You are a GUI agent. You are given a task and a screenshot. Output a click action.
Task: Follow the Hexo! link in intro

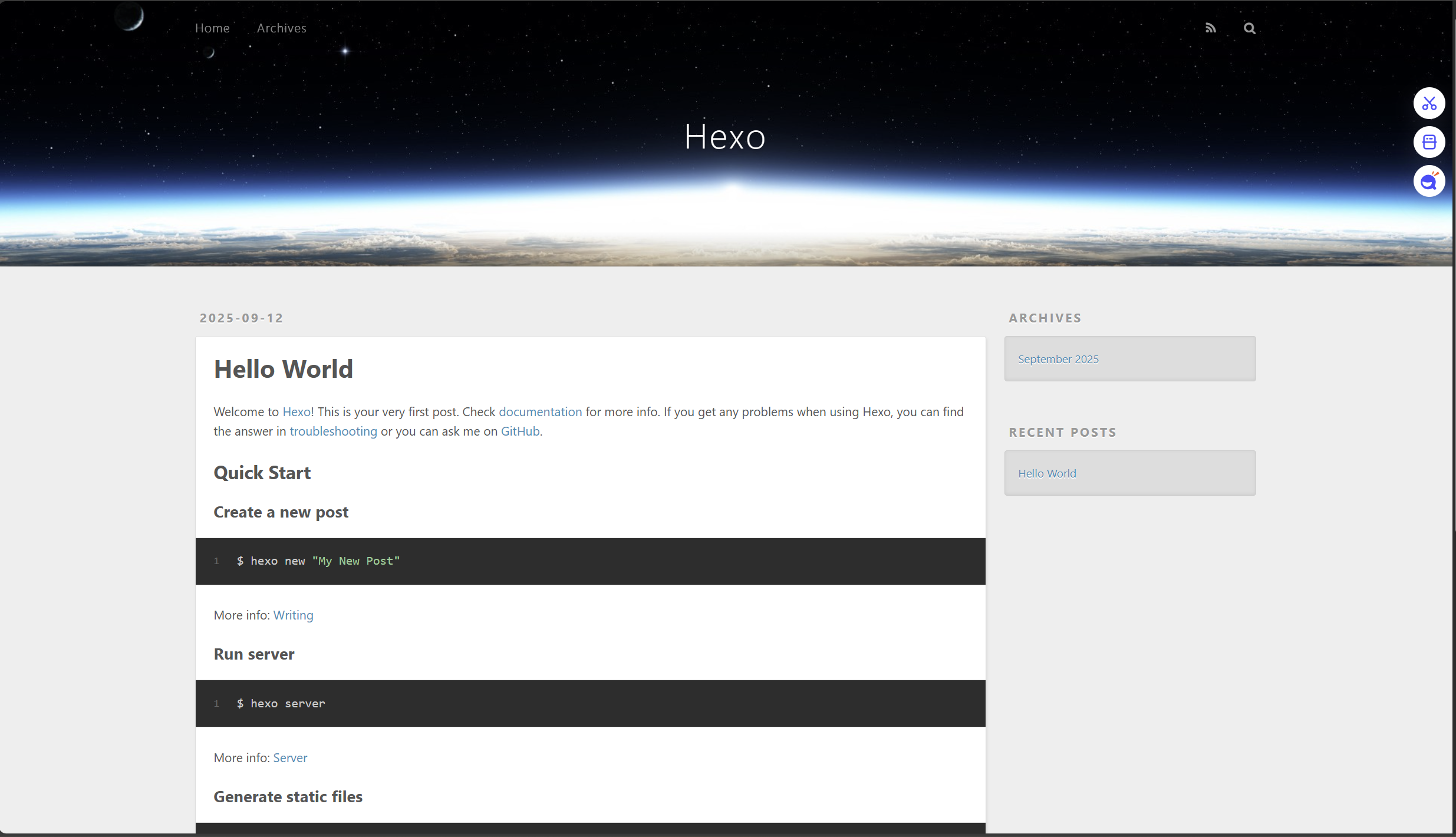pos(298,411)
